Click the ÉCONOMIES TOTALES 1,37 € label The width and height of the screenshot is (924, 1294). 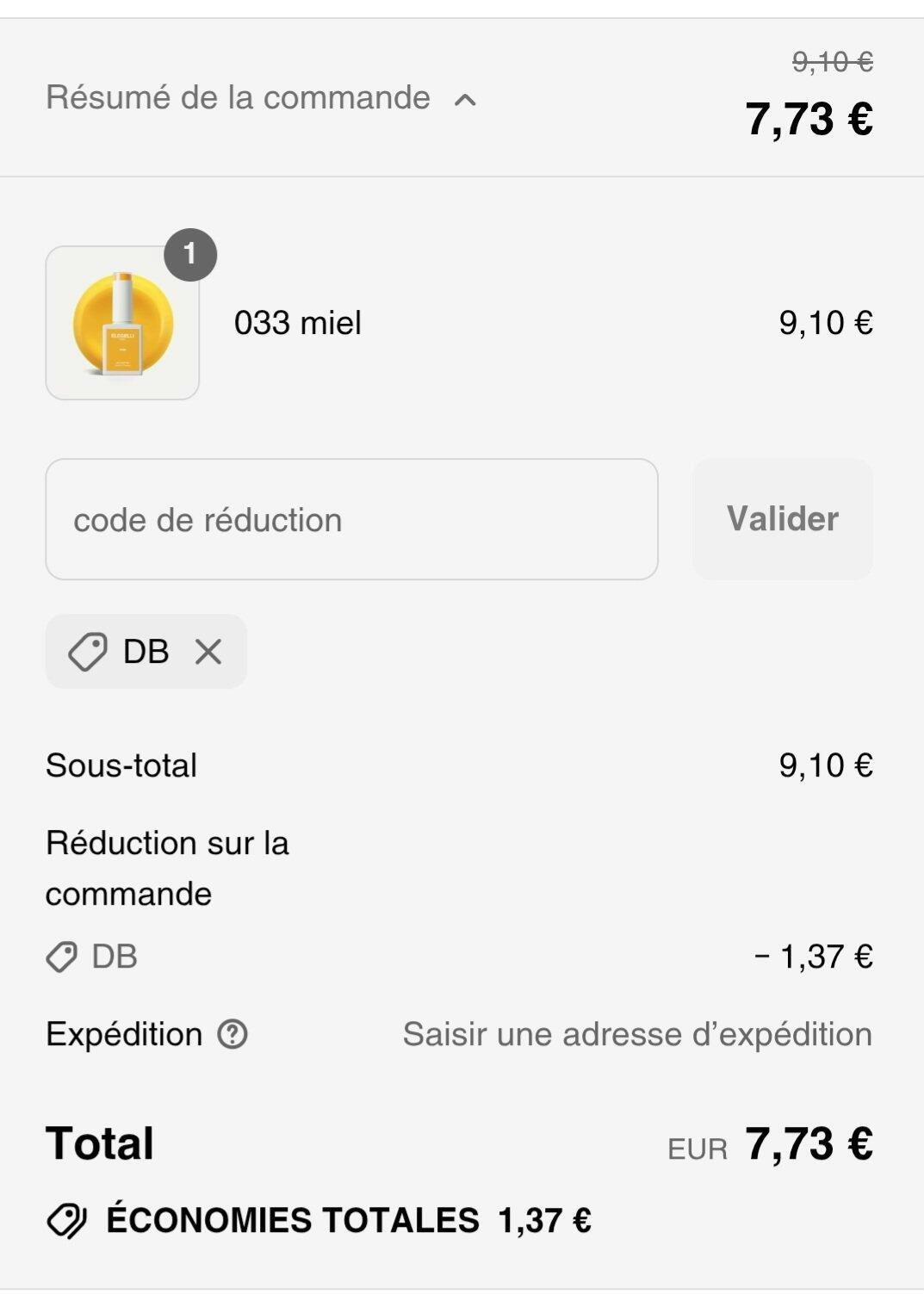(349, 1221)
